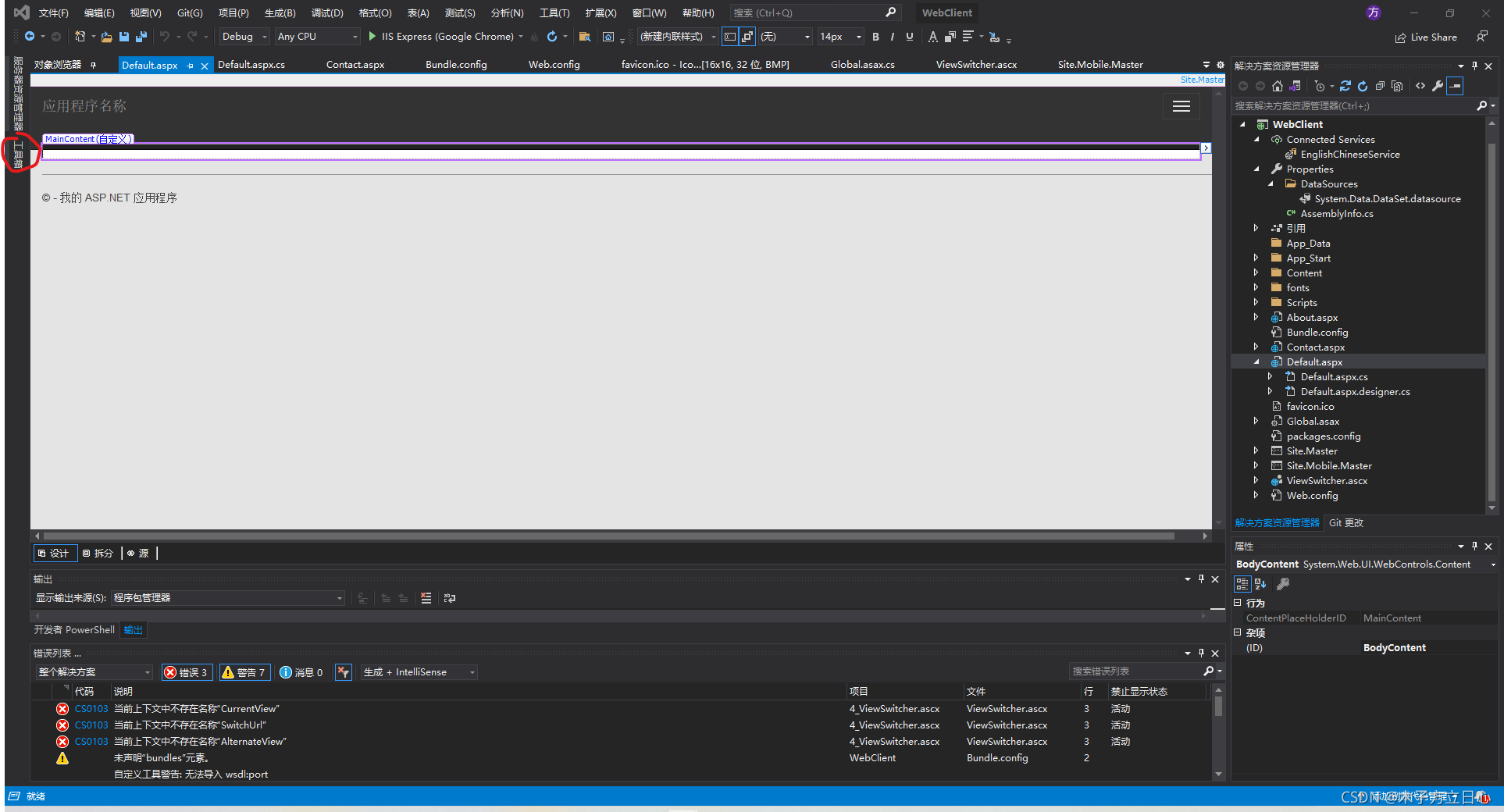Screen dimensions: 1504x812
Task: Open the Debug configuration dropdown
Action: click(x=244, y=37)
